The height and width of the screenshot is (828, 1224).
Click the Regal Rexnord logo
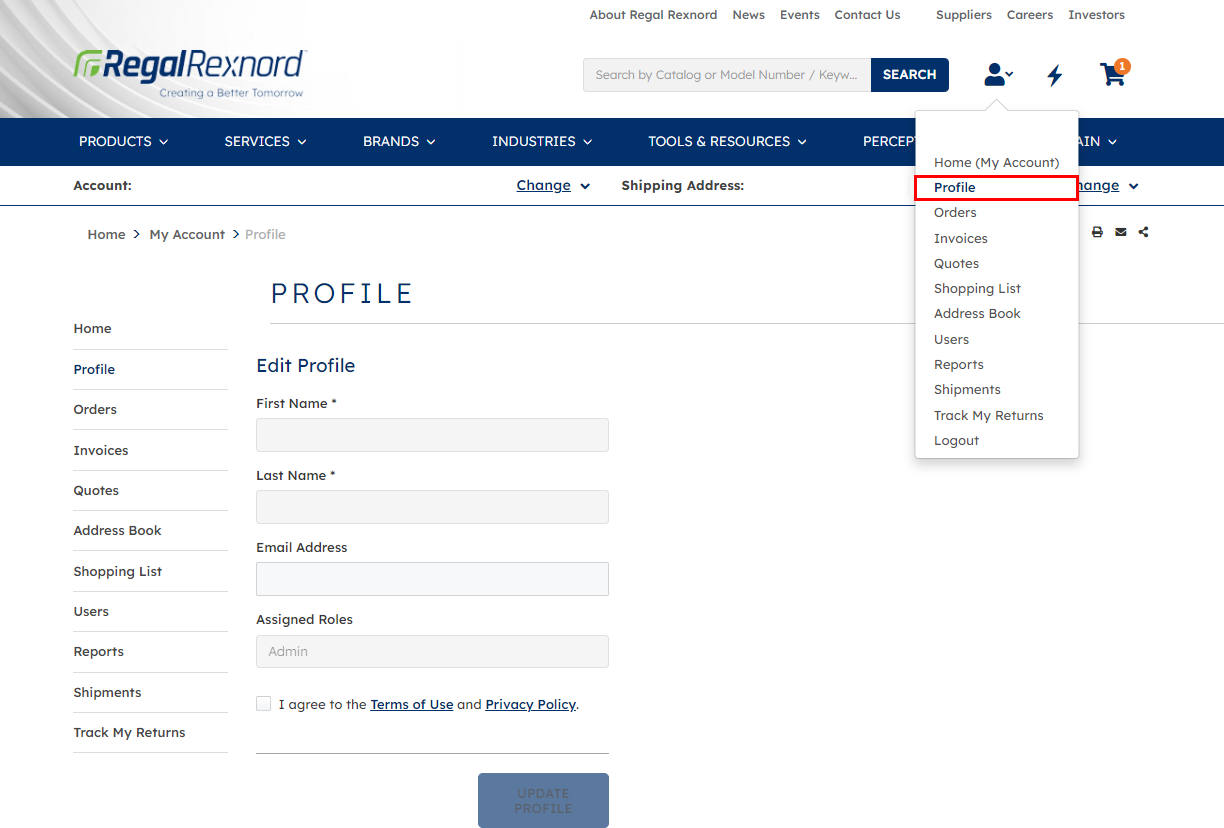coord(190,73)
